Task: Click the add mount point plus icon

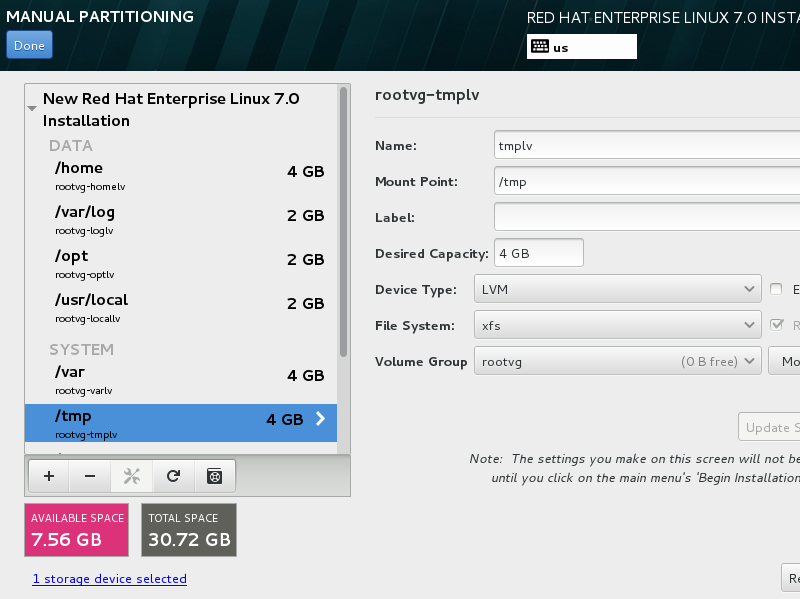Action: click(x=49, y=476)
